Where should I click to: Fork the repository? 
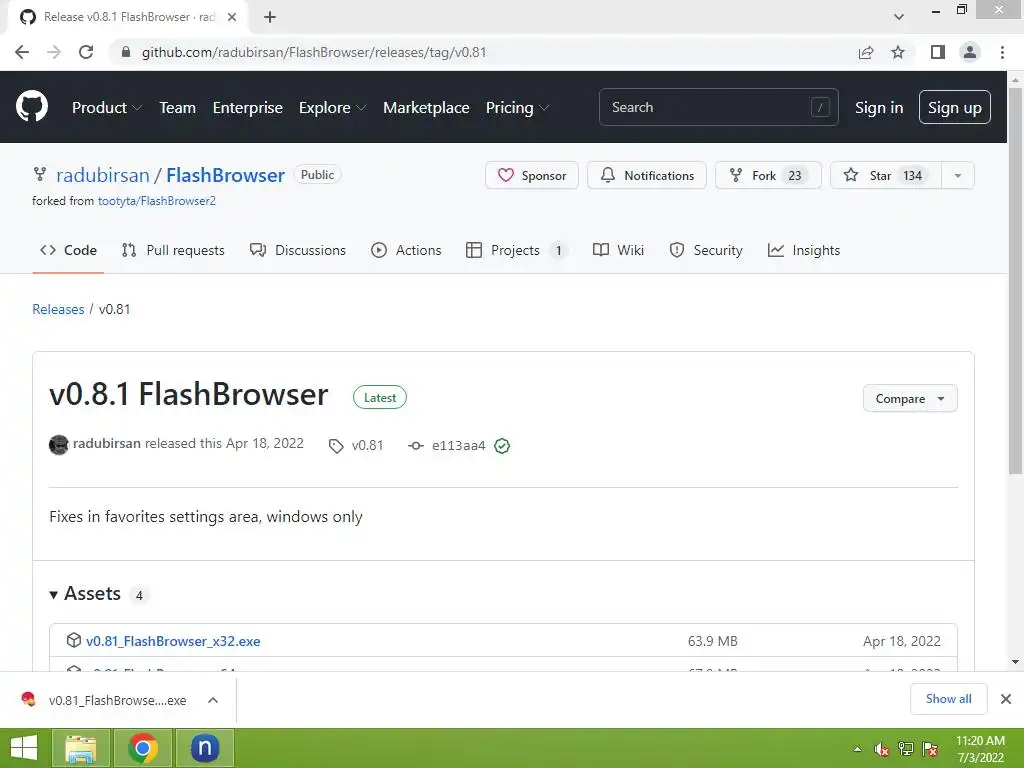pyautogui.click(x=768, y=176)
